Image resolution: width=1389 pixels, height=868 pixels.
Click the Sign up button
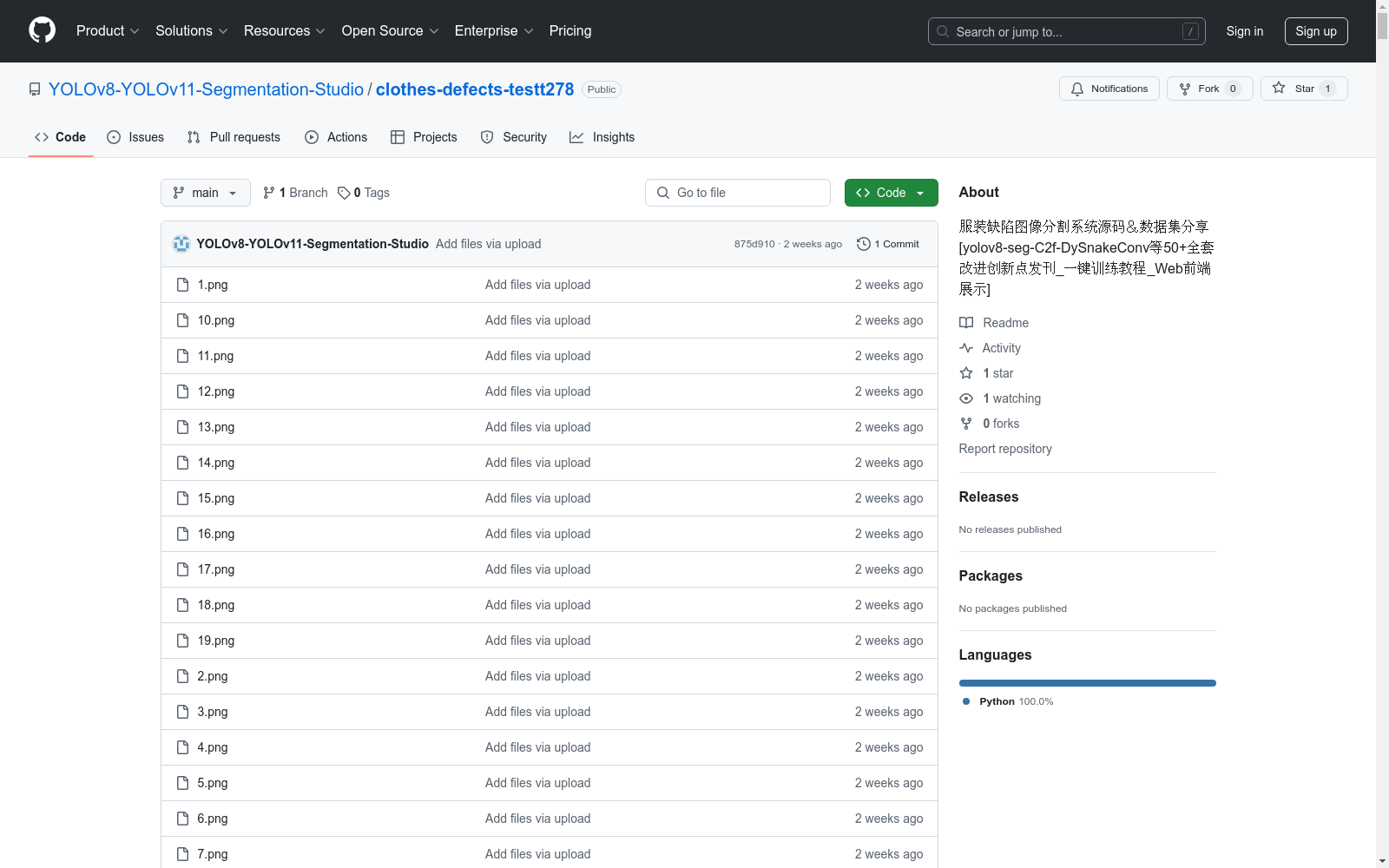point(1316,31)
